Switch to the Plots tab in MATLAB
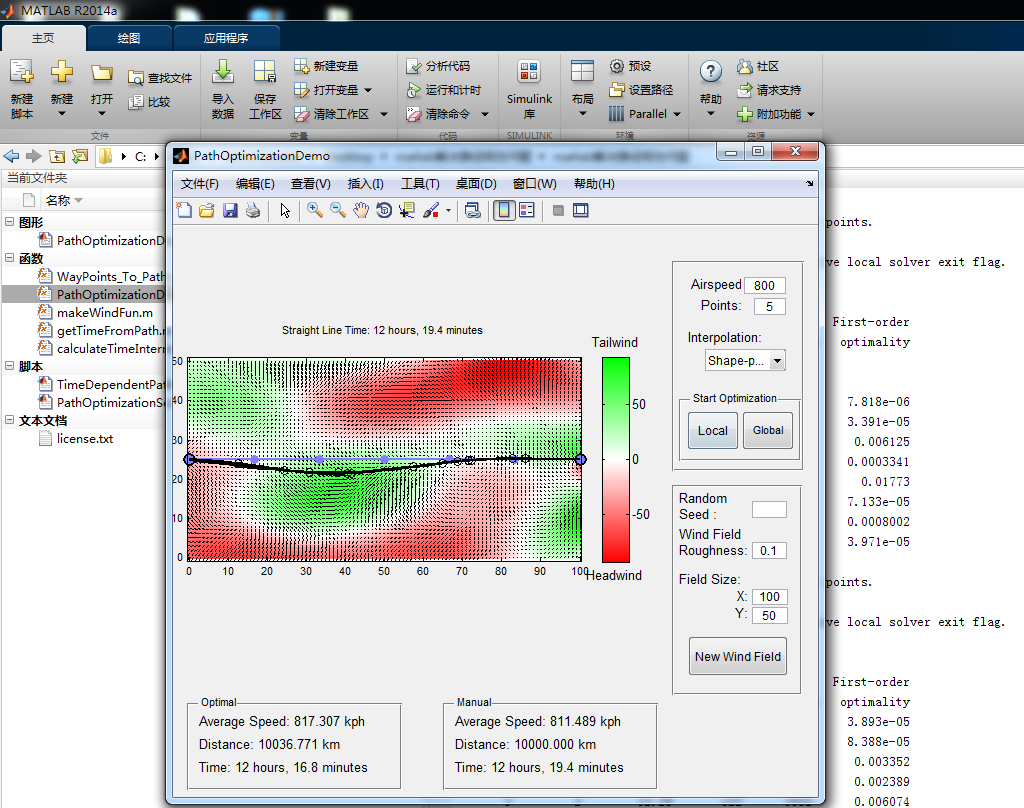The width and height of the screenshot is (1024, 808). (x=129, y=39)
